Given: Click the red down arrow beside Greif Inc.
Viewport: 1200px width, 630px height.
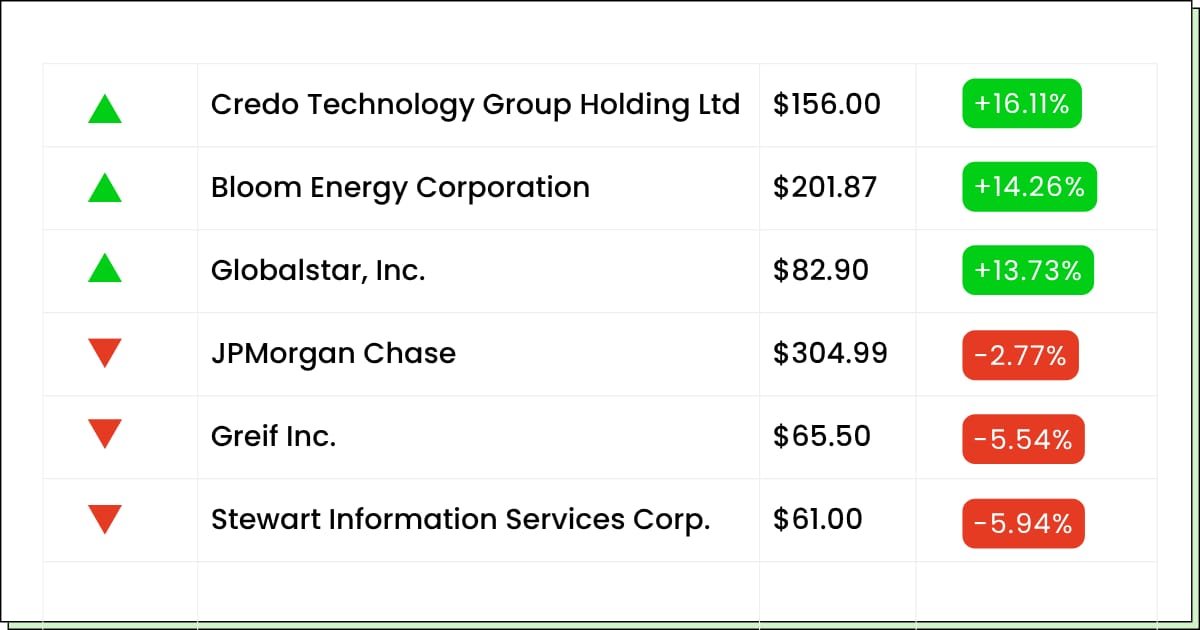Looking at the screenshot, I should point(105,433).
